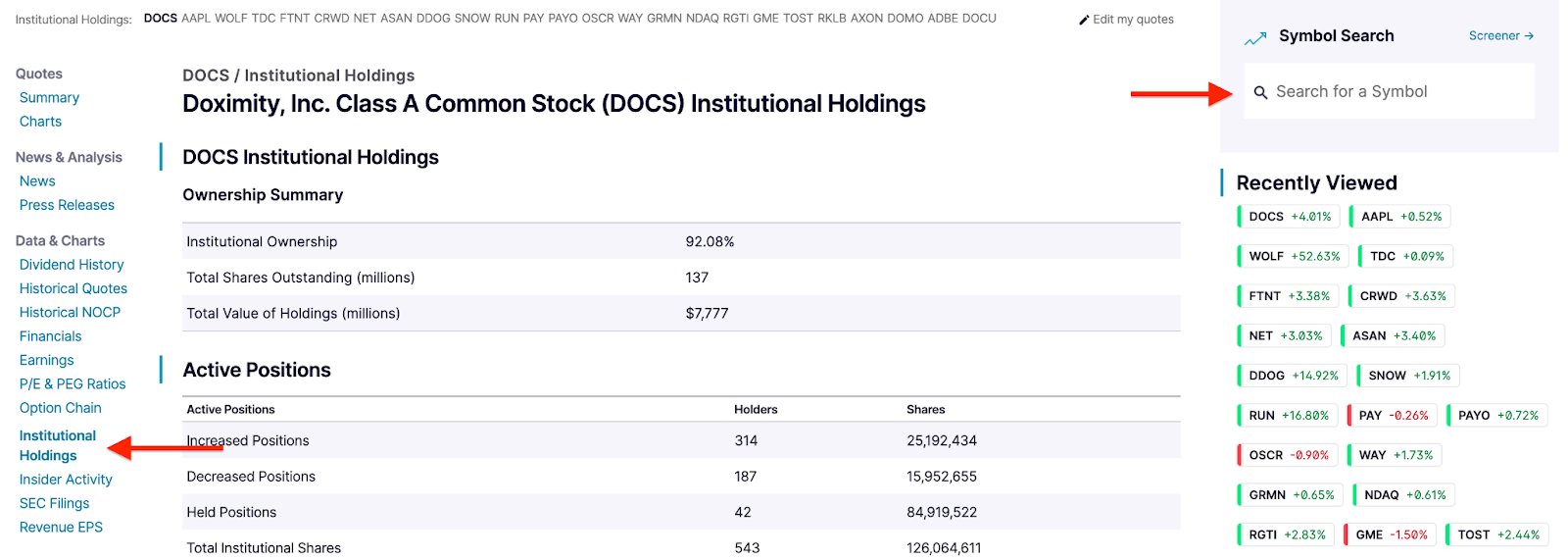Open TOST +2.44% recently viewed chip
Image resolution: width=1568 pixels, height=559 pixels.
pos(1497,534)
